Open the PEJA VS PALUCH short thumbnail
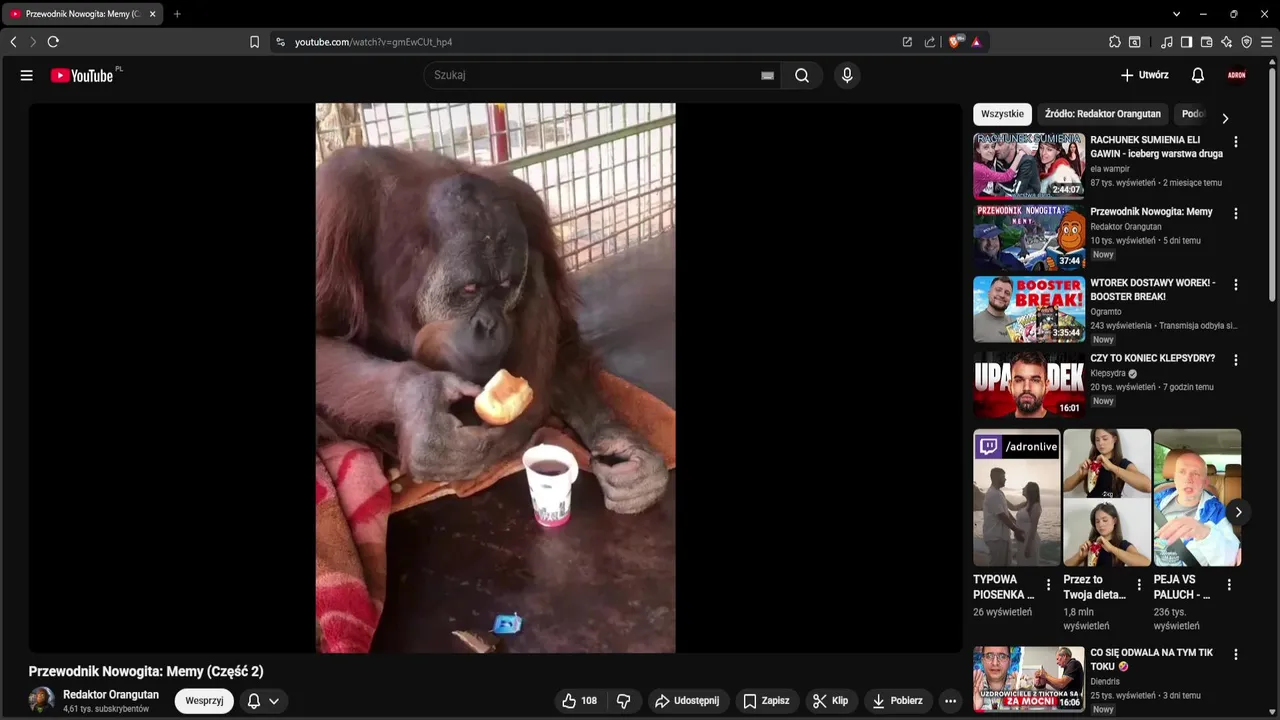Viewport: 1280px width, 720px height. coord(1197,498)
